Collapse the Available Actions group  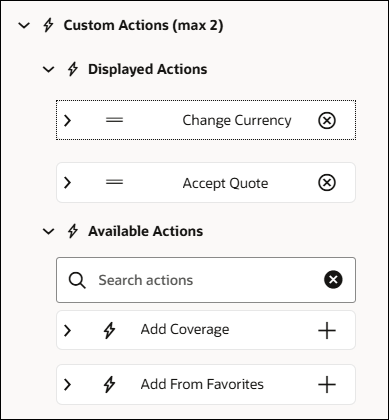(x=49, y=231)
